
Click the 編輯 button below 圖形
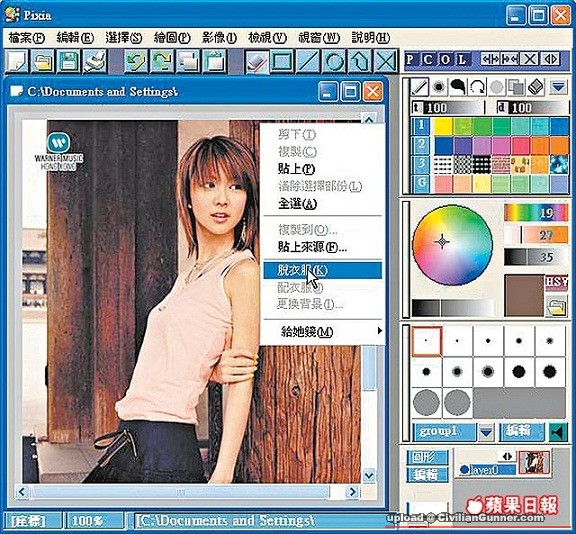click(x=427, y=475)
